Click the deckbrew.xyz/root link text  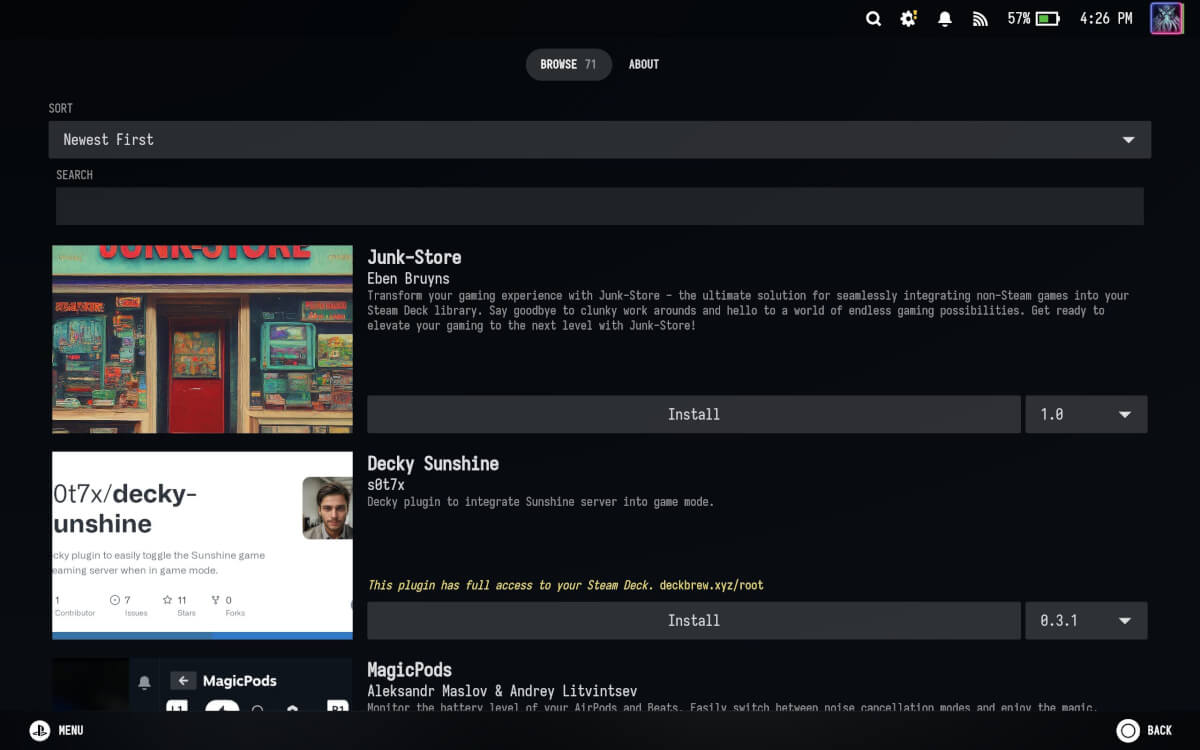coord(712,585)
